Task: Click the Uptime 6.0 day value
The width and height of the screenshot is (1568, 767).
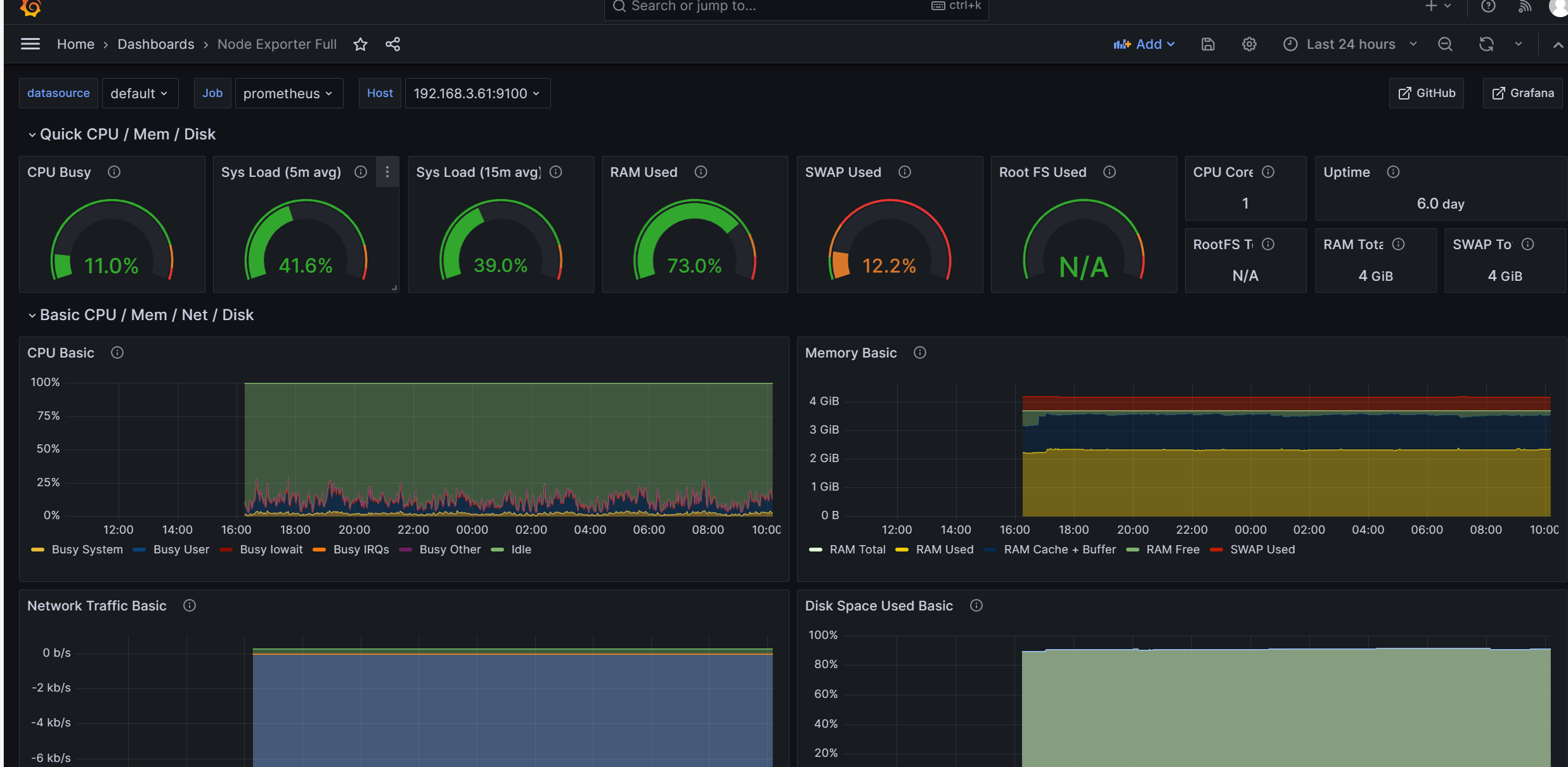Action: (x=1441, y=203)
